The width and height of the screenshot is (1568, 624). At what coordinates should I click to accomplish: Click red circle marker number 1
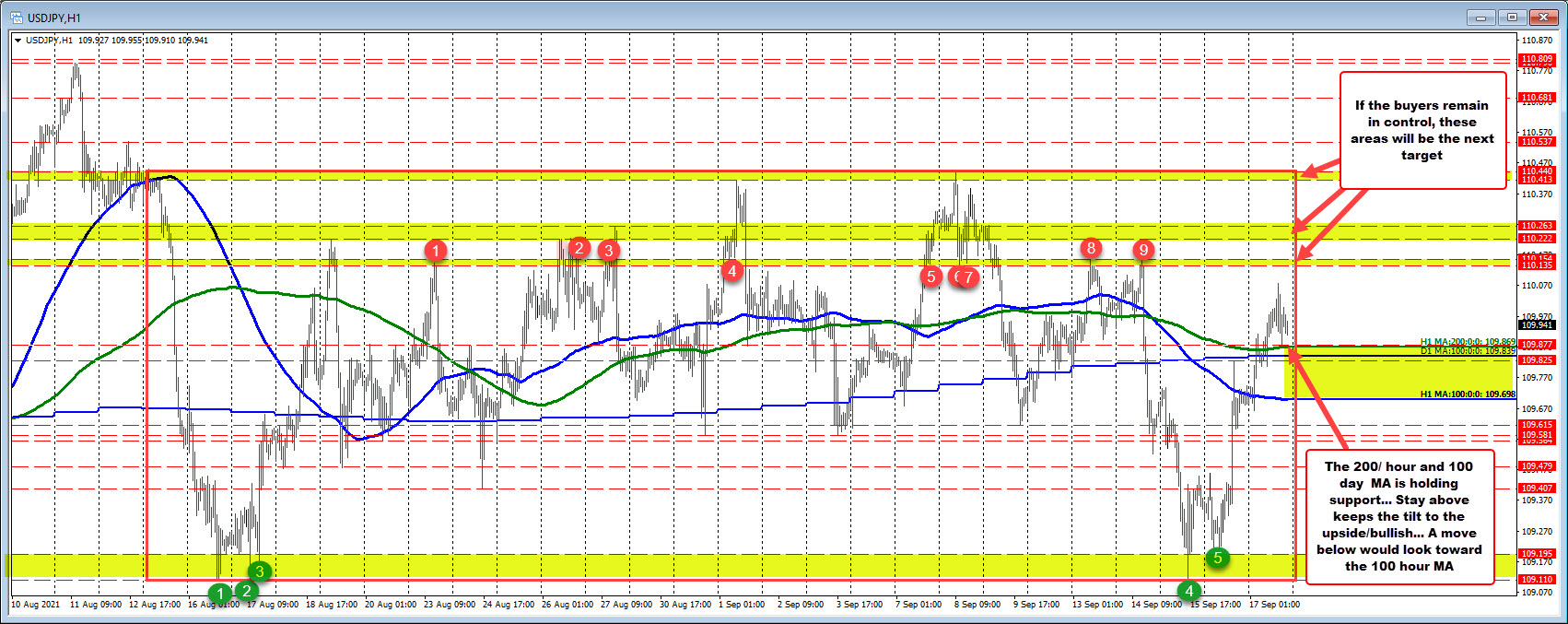tap(436, 250)
